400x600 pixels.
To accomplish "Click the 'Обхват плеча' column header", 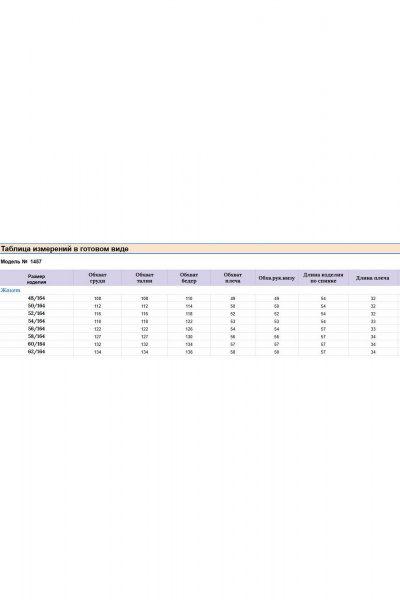I will coord(233,278).
